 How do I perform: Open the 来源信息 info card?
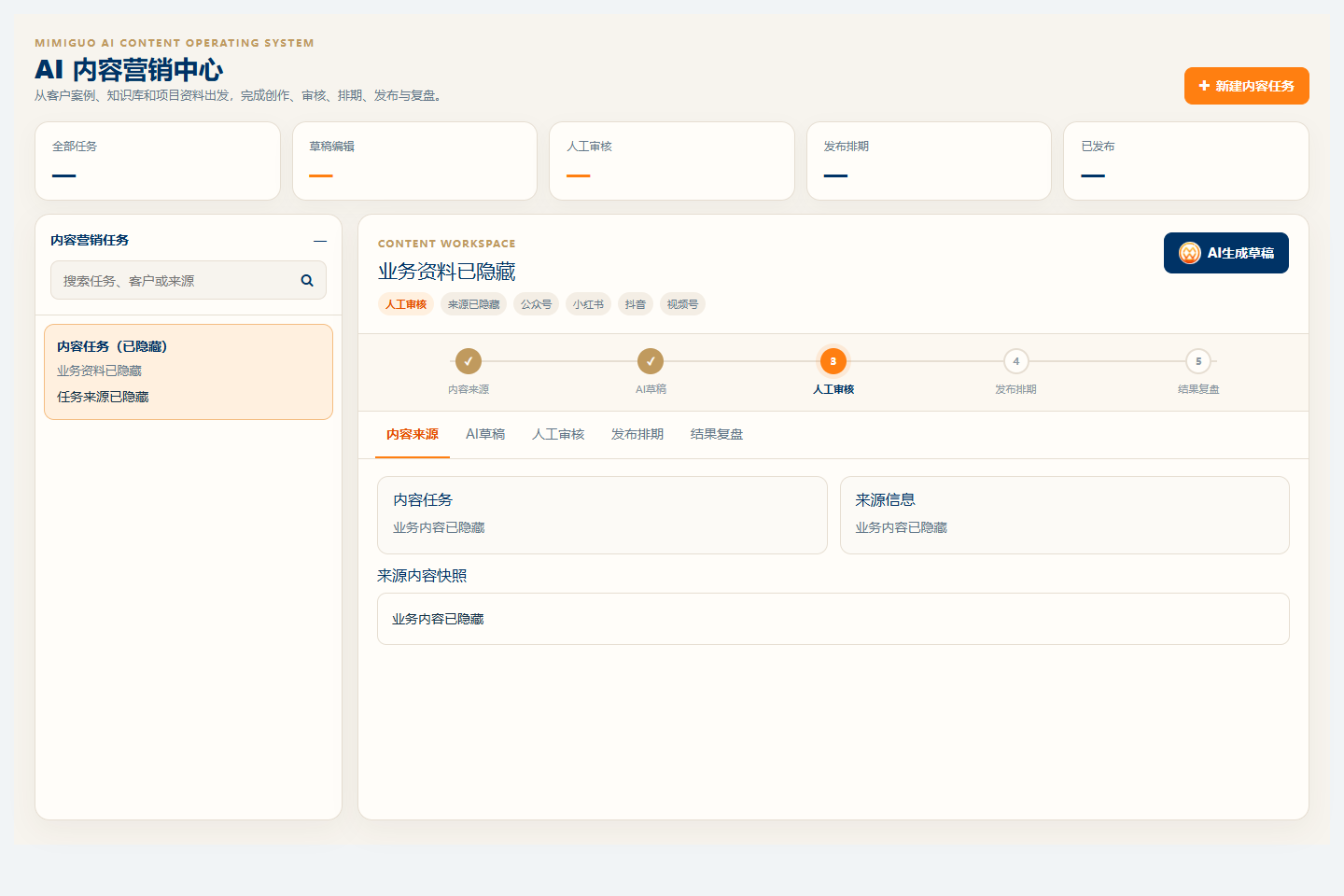[x=1065, y=515]
